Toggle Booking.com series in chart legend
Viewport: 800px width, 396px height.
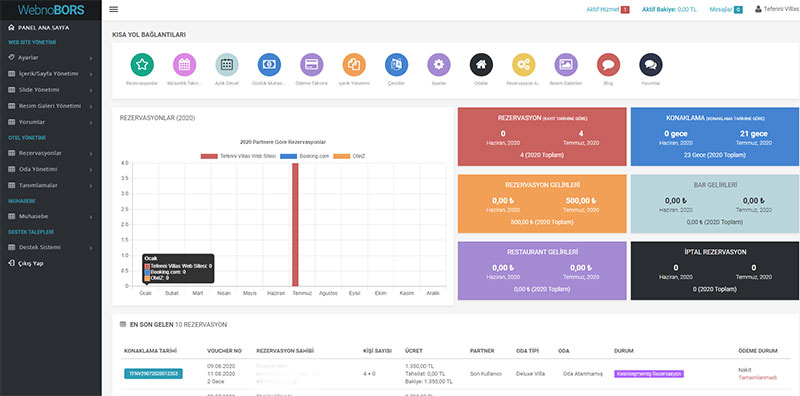(x=304, y=156)
